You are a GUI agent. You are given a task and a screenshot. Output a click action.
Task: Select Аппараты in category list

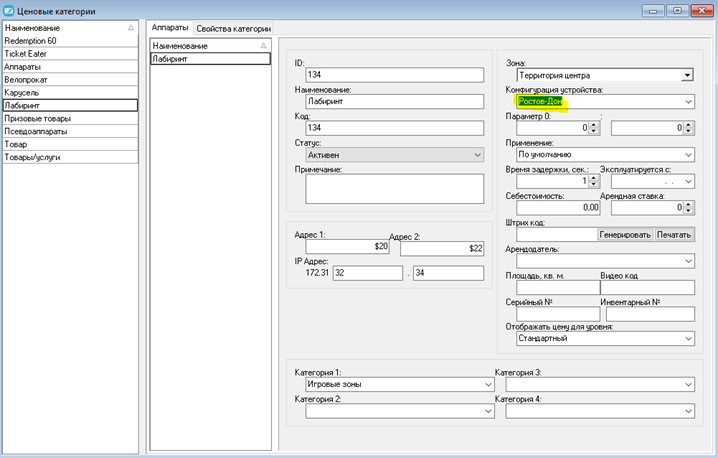[x=71, y=66]
